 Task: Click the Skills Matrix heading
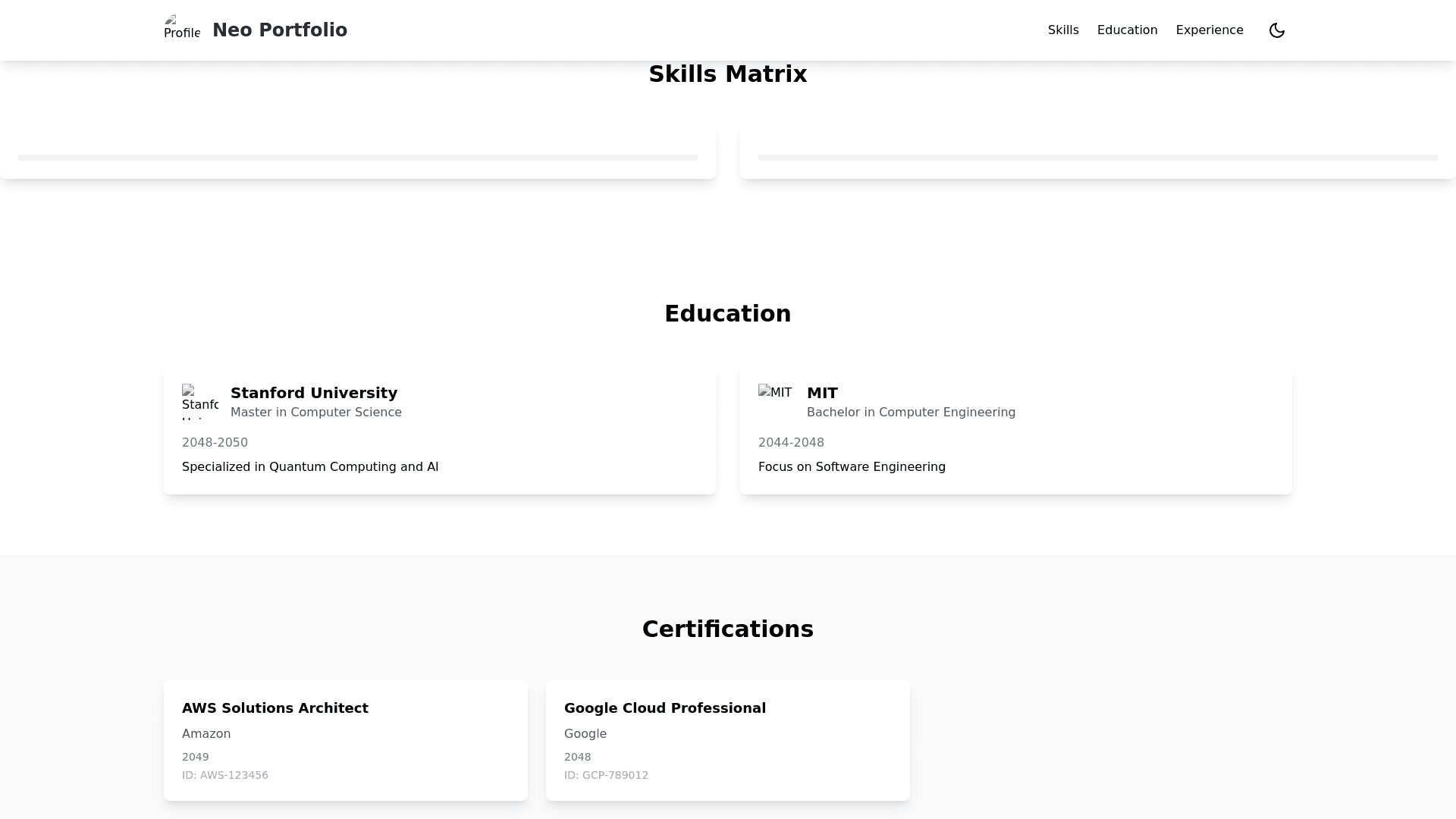point(727,74)
